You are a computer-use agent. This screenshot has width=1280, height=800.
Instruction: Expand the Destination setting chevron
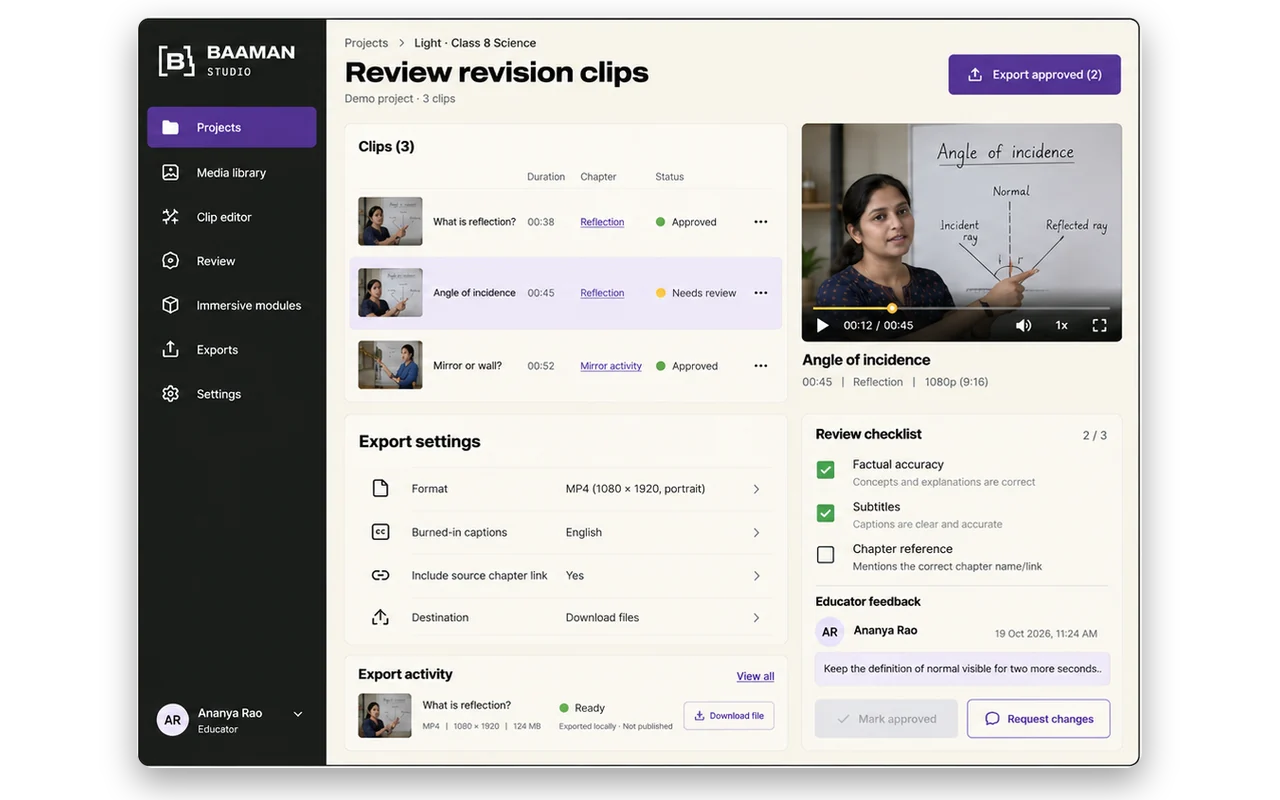[756, 618]
